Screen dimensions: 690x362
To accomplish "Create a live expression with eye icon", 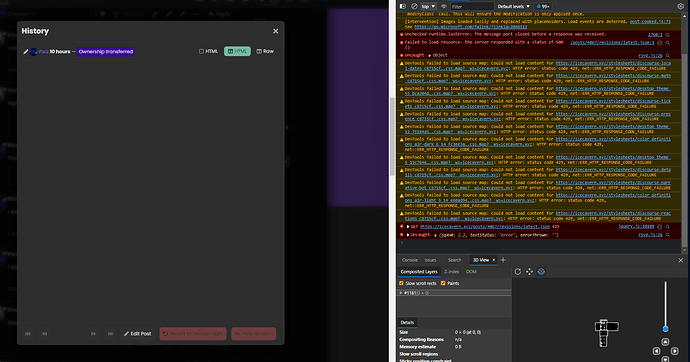I will point(444,7).
